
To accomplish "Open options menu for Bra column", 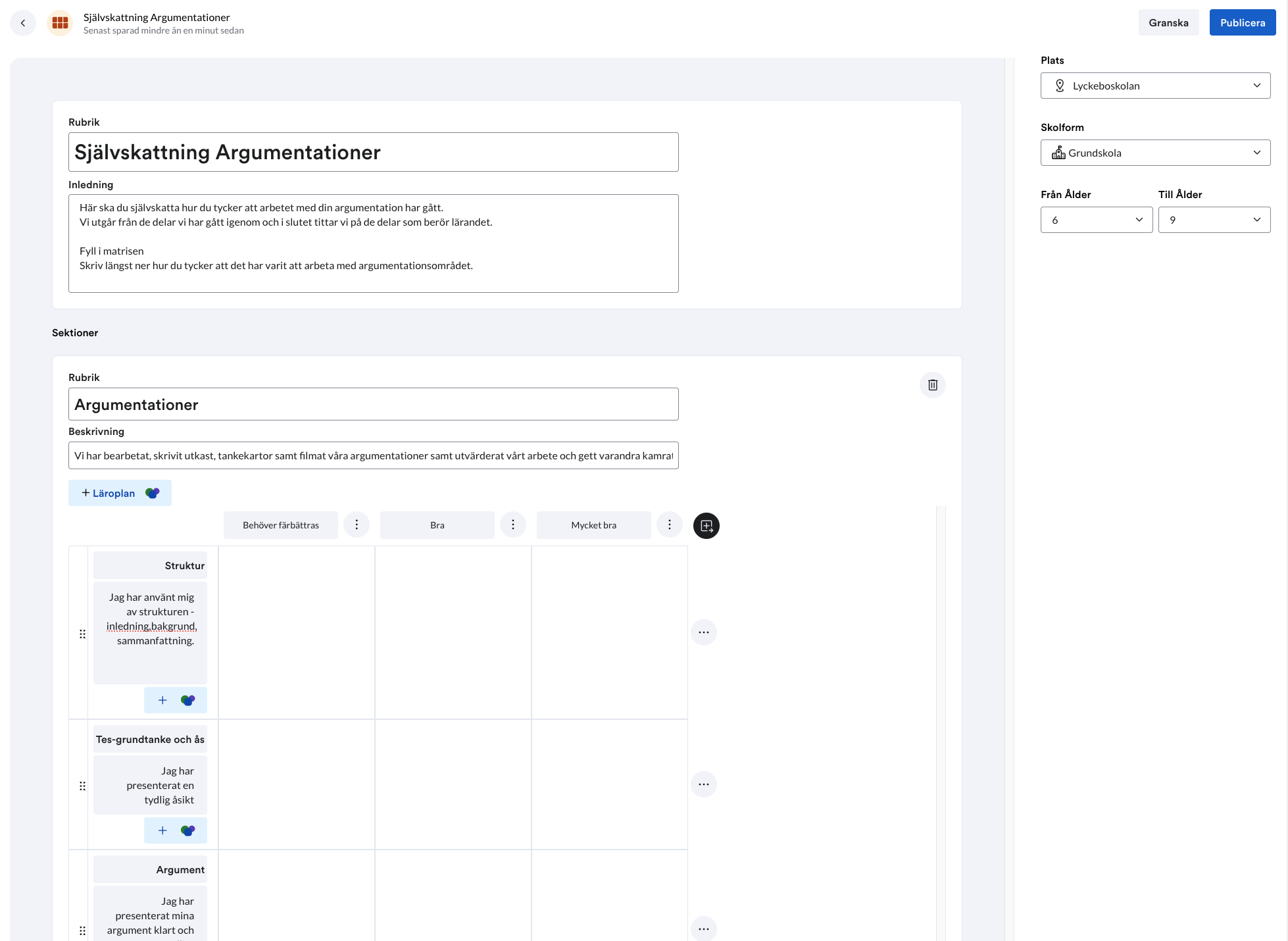I will (x=513, y=525).
